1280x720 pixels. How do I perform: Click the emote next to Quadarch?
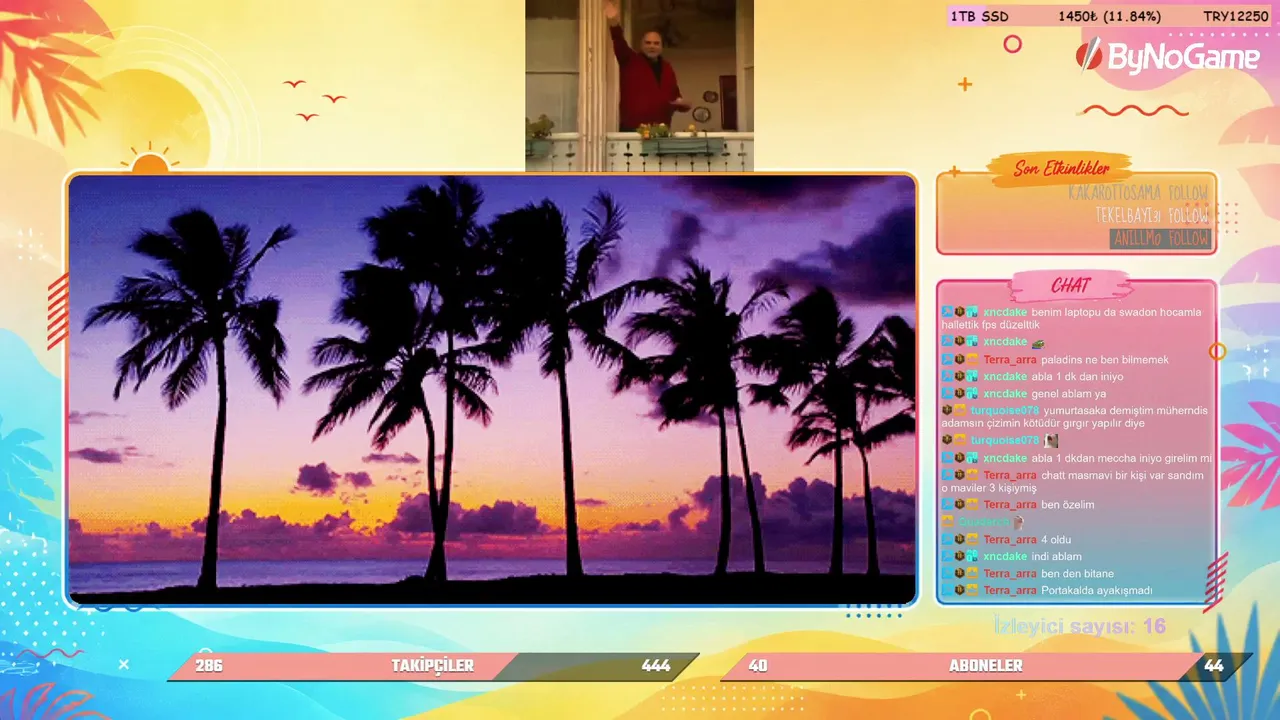point(1019,522)
